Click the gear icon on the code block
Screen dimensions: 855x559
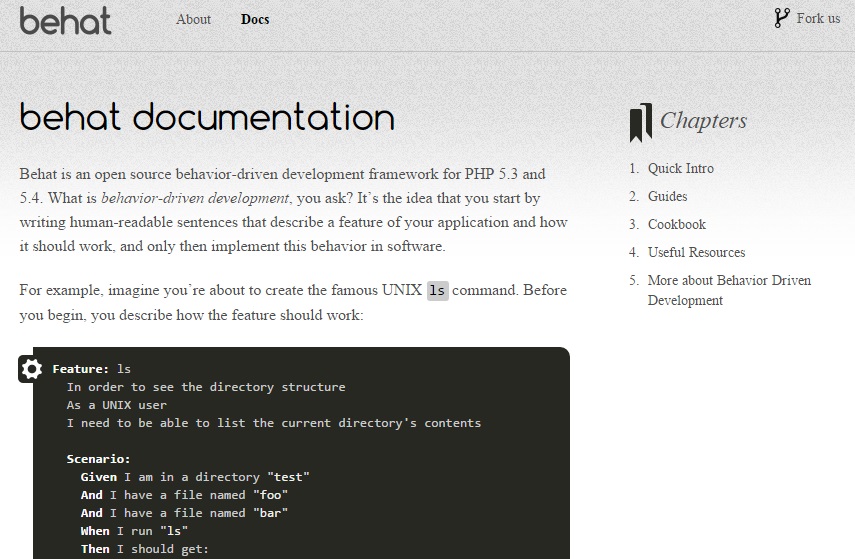(x=31, y=369)
